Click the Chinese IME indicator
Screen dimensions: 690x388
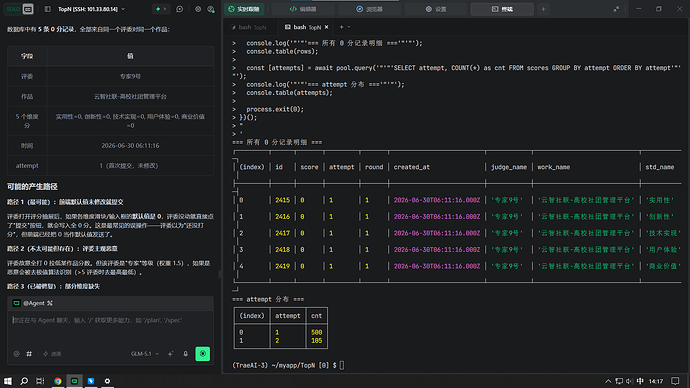tap(640, 381)
